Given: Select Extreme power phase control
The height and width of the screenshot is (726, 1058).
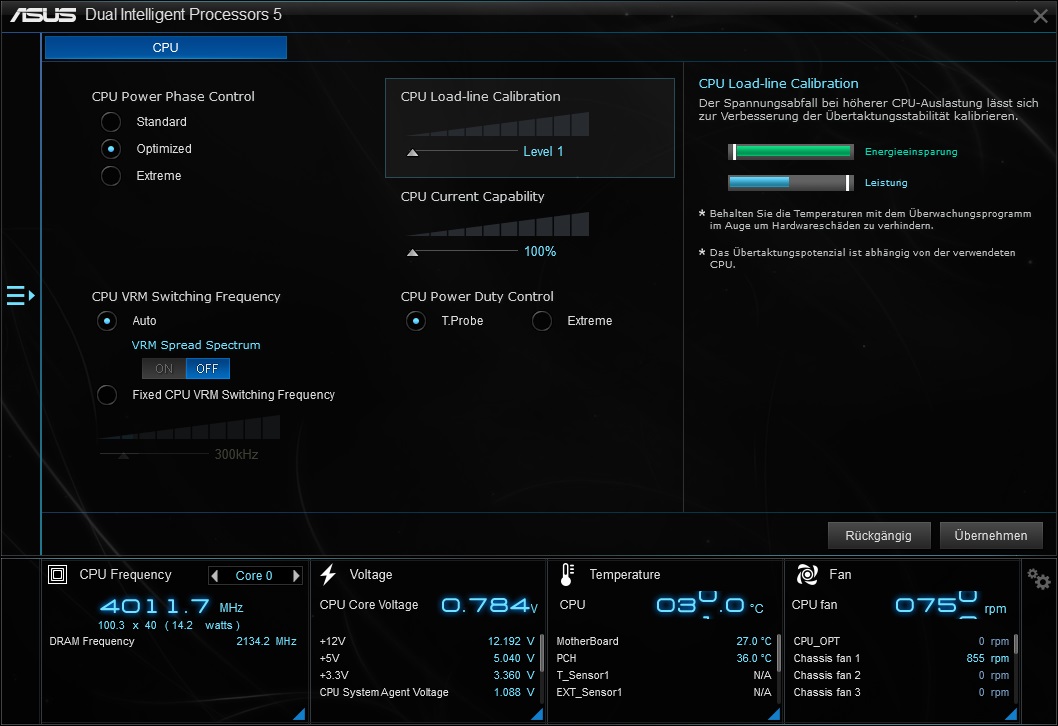Looking at the screenshot, I should [111, 175].
